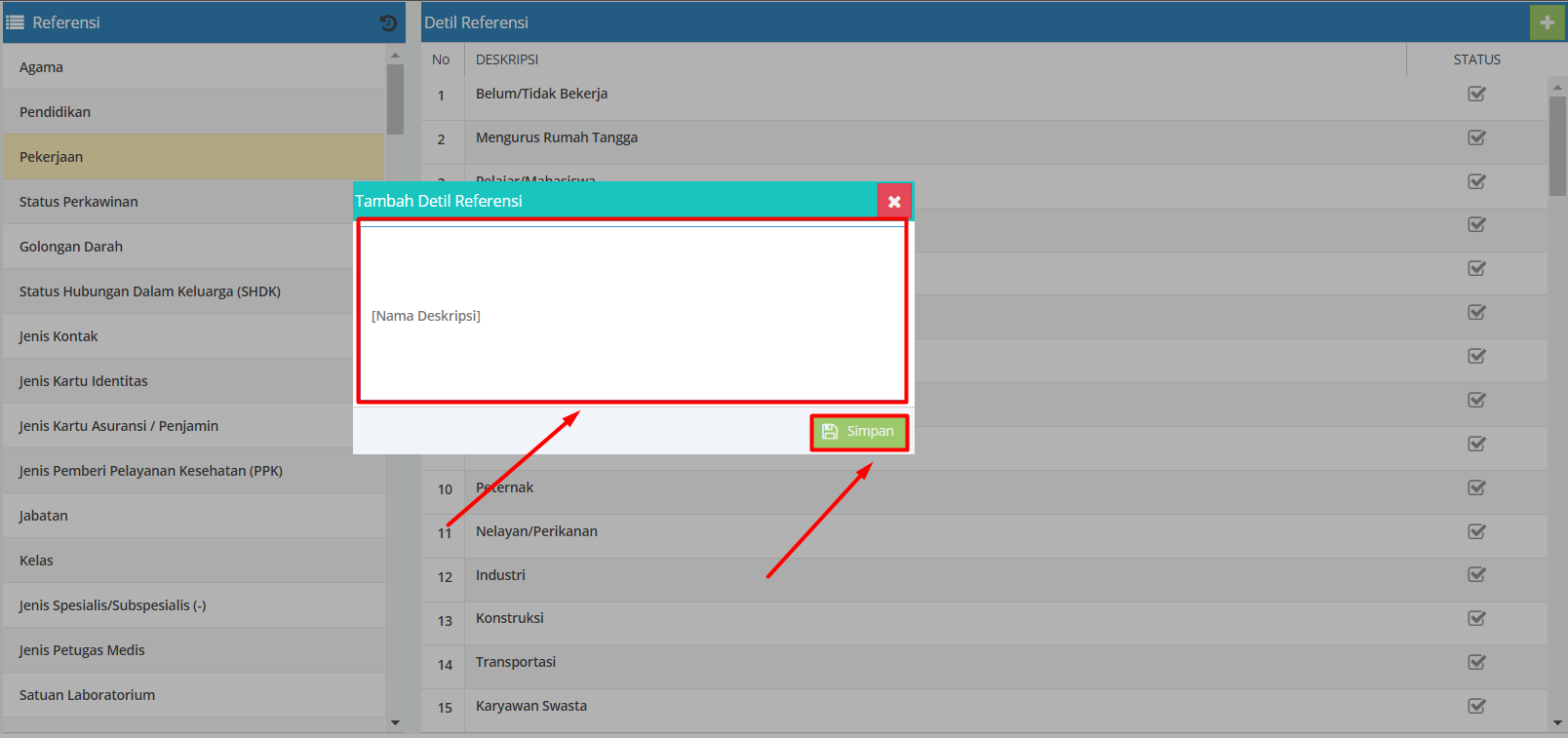Viewport: 1568px width, 738px height.
Task: Toggle status checkbox for Karyawan Swasta
Action: pos(1476,706)
